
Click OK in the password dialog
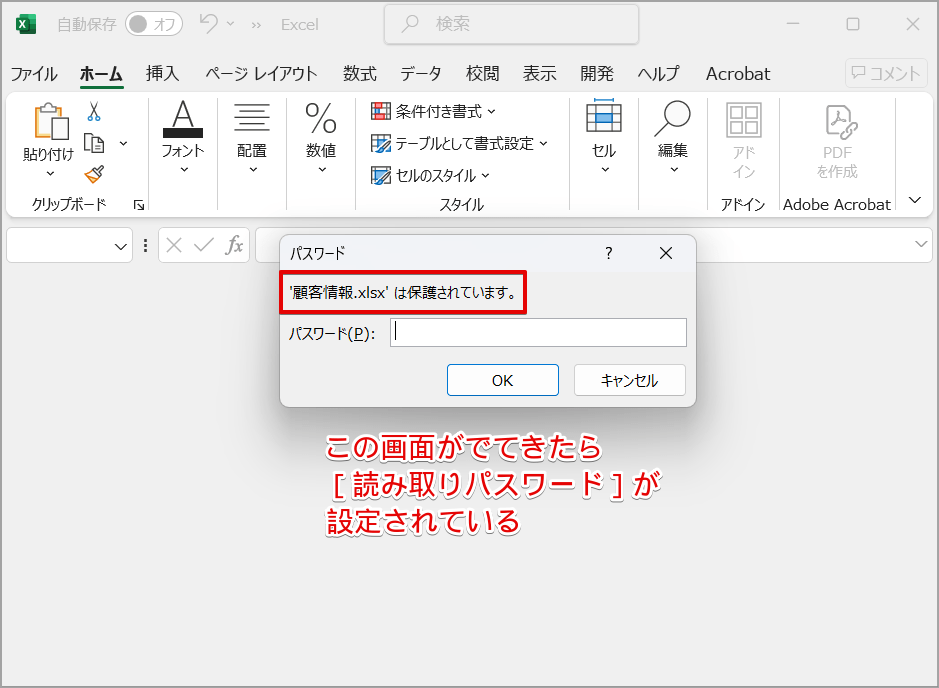click(502, 380)
